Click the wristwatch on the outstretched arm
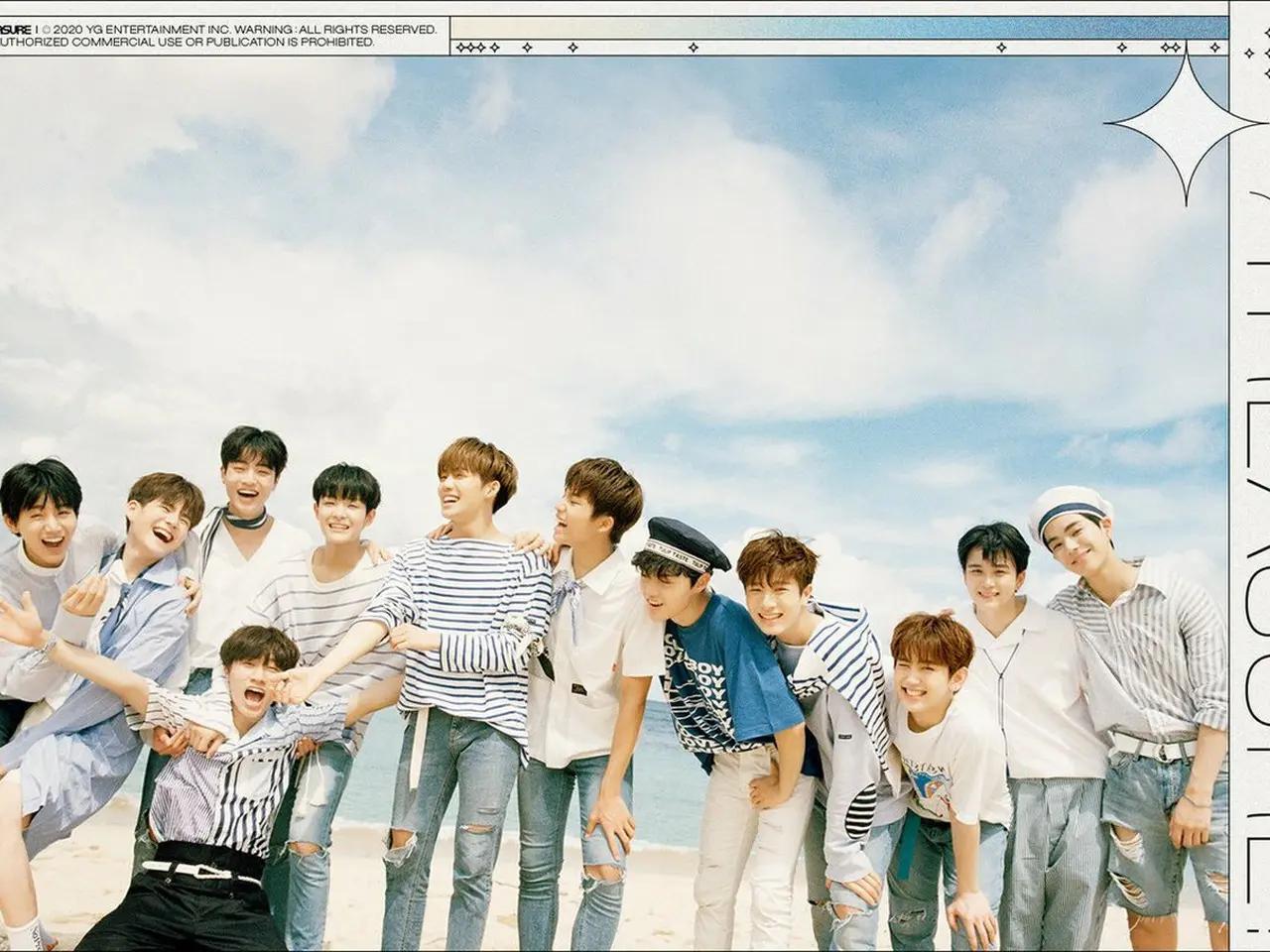Image resolution: width=1270 pixels, height=952 pixels. click(46, 645)
